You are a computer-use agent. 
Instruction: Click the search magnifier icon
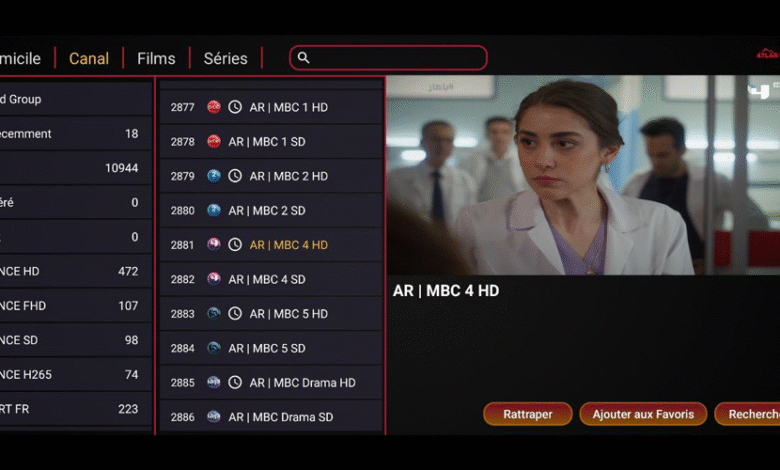(x=304, y=58)
